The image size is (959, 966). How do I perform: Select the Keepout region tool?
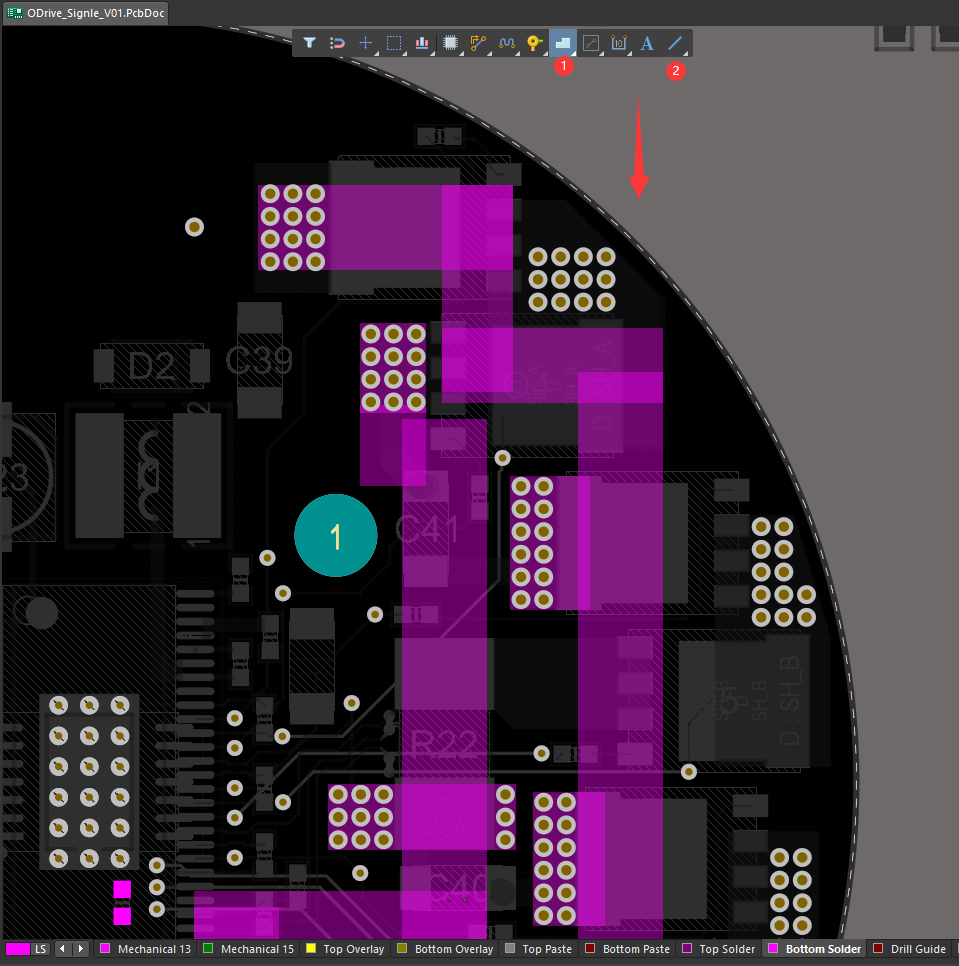(x=591, y=43)
